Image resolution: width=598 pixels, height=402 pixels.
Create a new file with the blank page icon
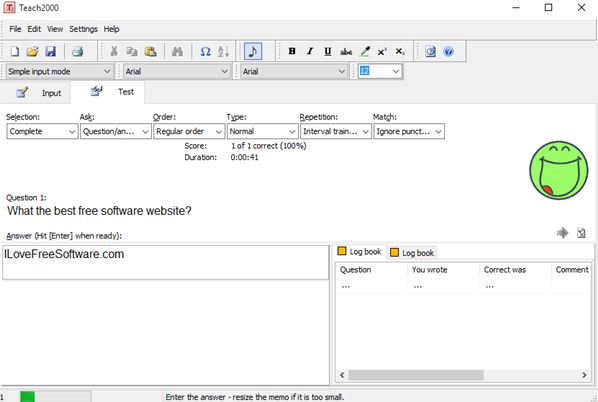point(14,51)
